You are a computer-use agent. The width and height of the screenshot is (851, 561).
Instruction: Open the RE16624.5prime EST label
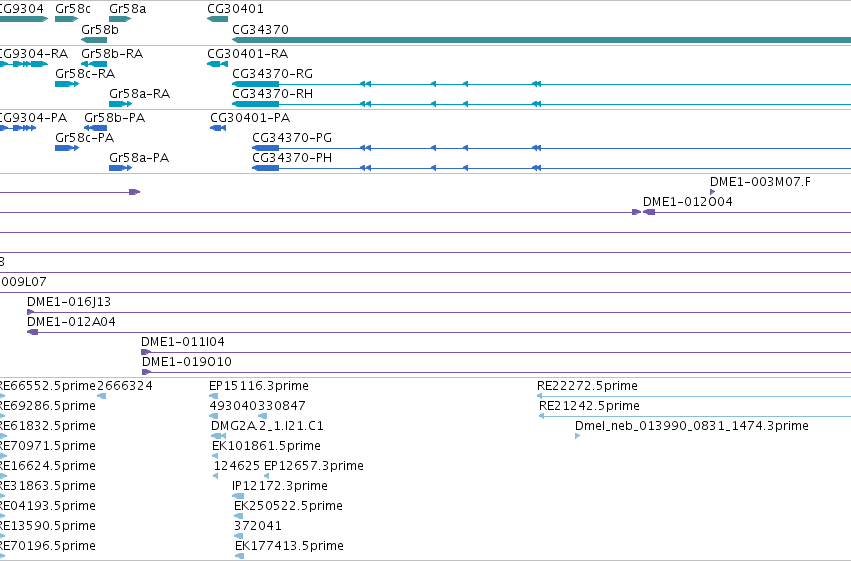(x=47, y=466)
